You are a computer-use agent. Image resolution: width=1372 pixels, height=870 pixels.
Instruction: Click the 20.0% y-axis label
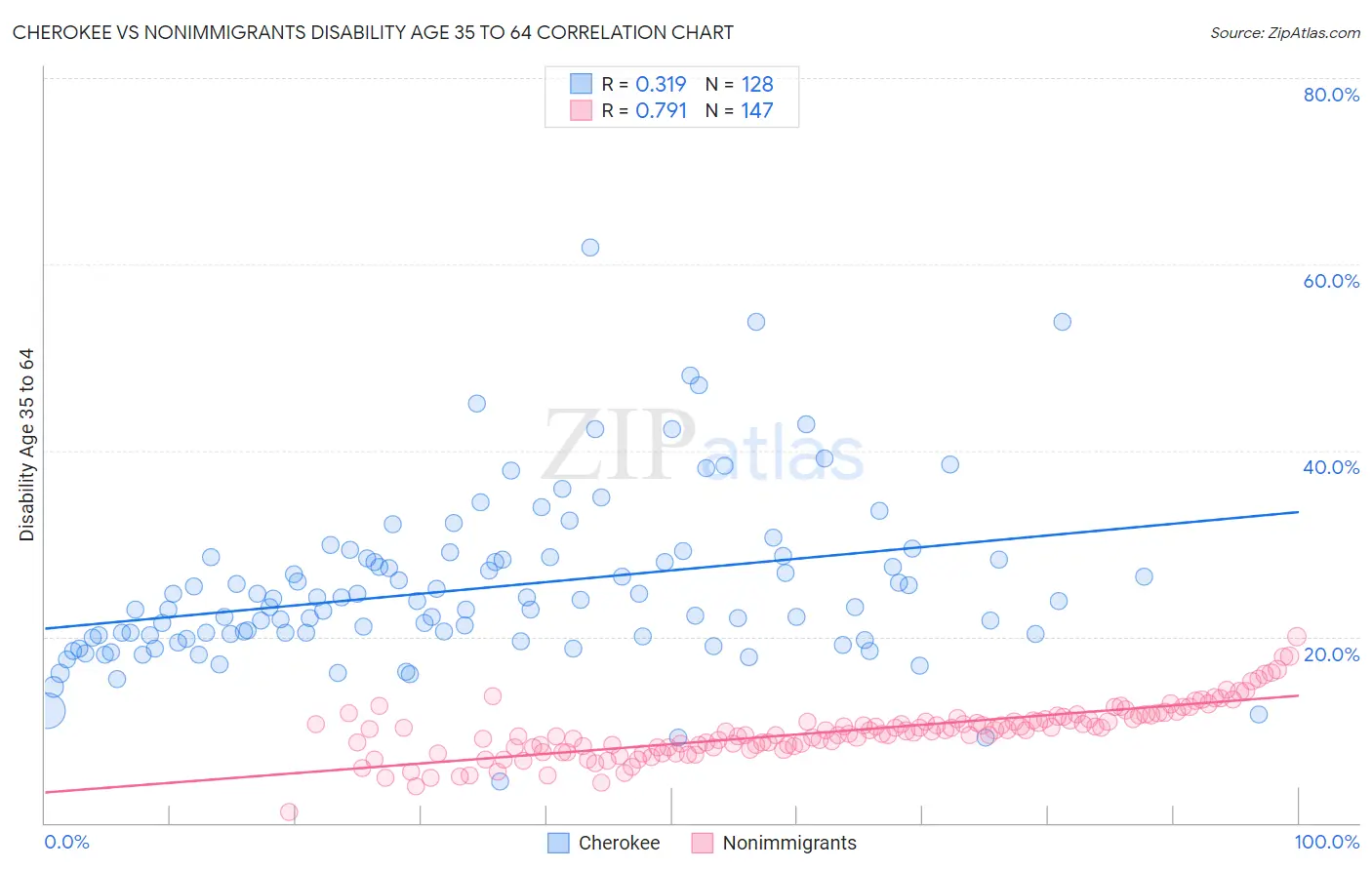(x=1331, y=654)
